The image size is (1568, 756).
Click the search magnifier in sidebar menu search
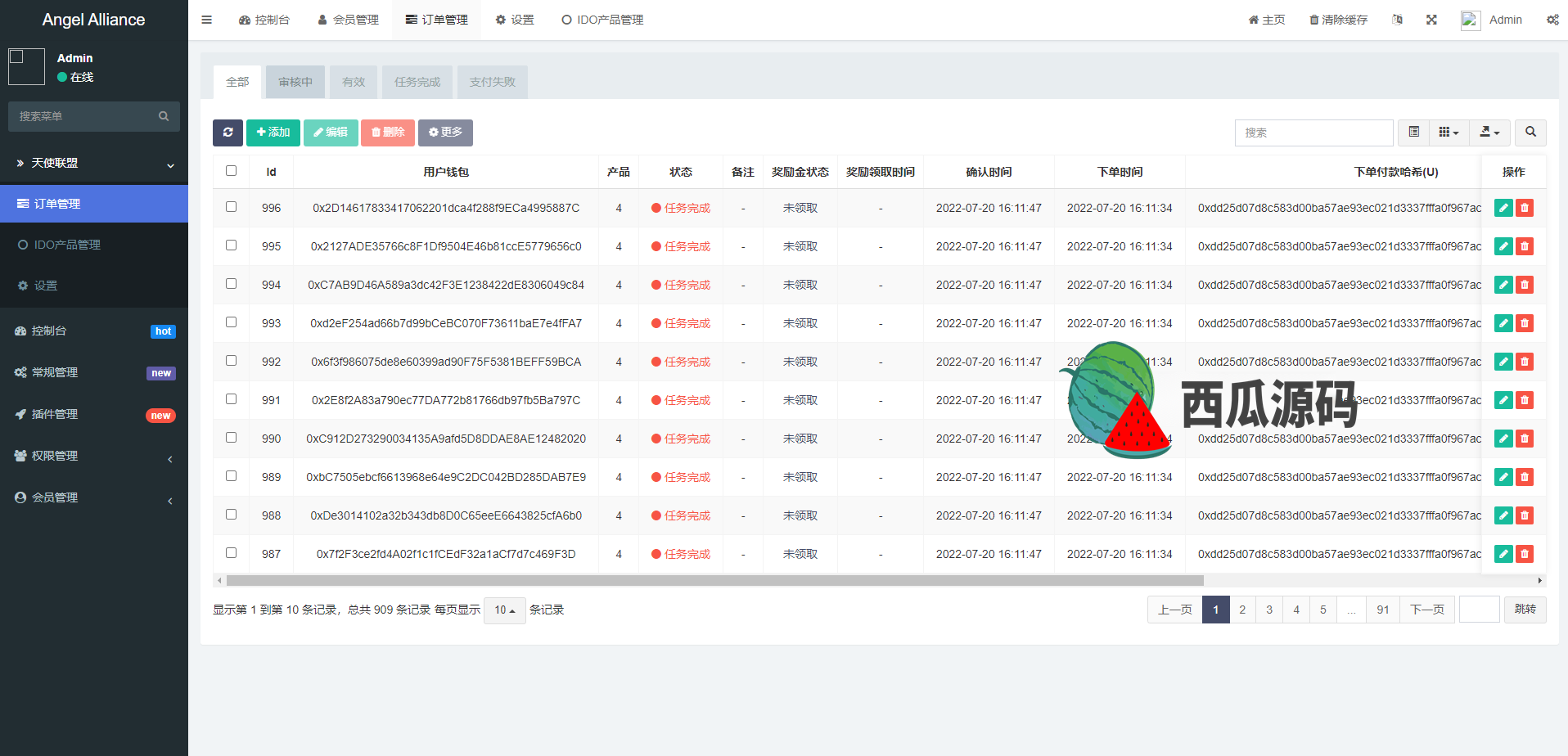coord(164,116)
